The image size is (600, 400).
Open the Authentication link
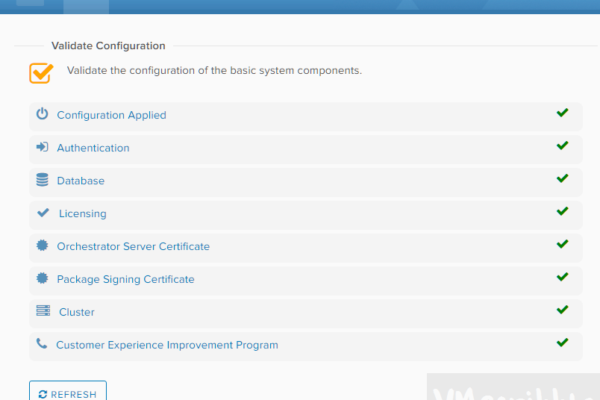pyautogui.click(x=93, y=148)
